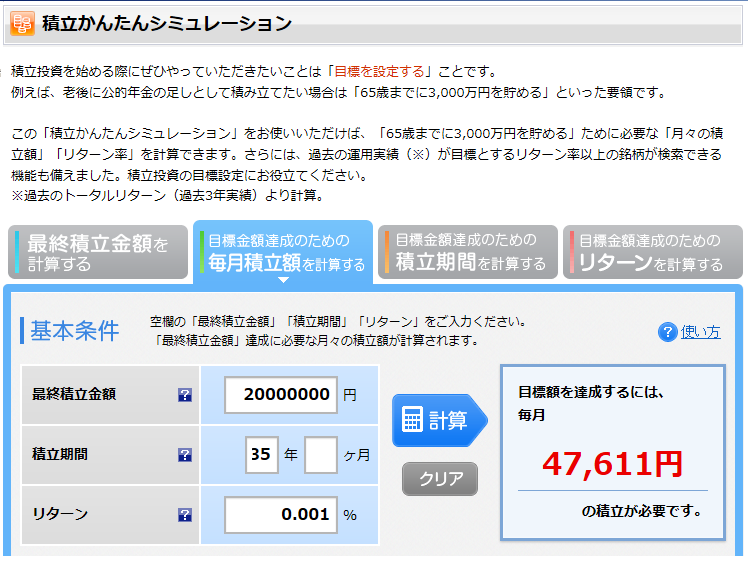Click the リターン row label
Screen dimensions: 748x565
60,514
